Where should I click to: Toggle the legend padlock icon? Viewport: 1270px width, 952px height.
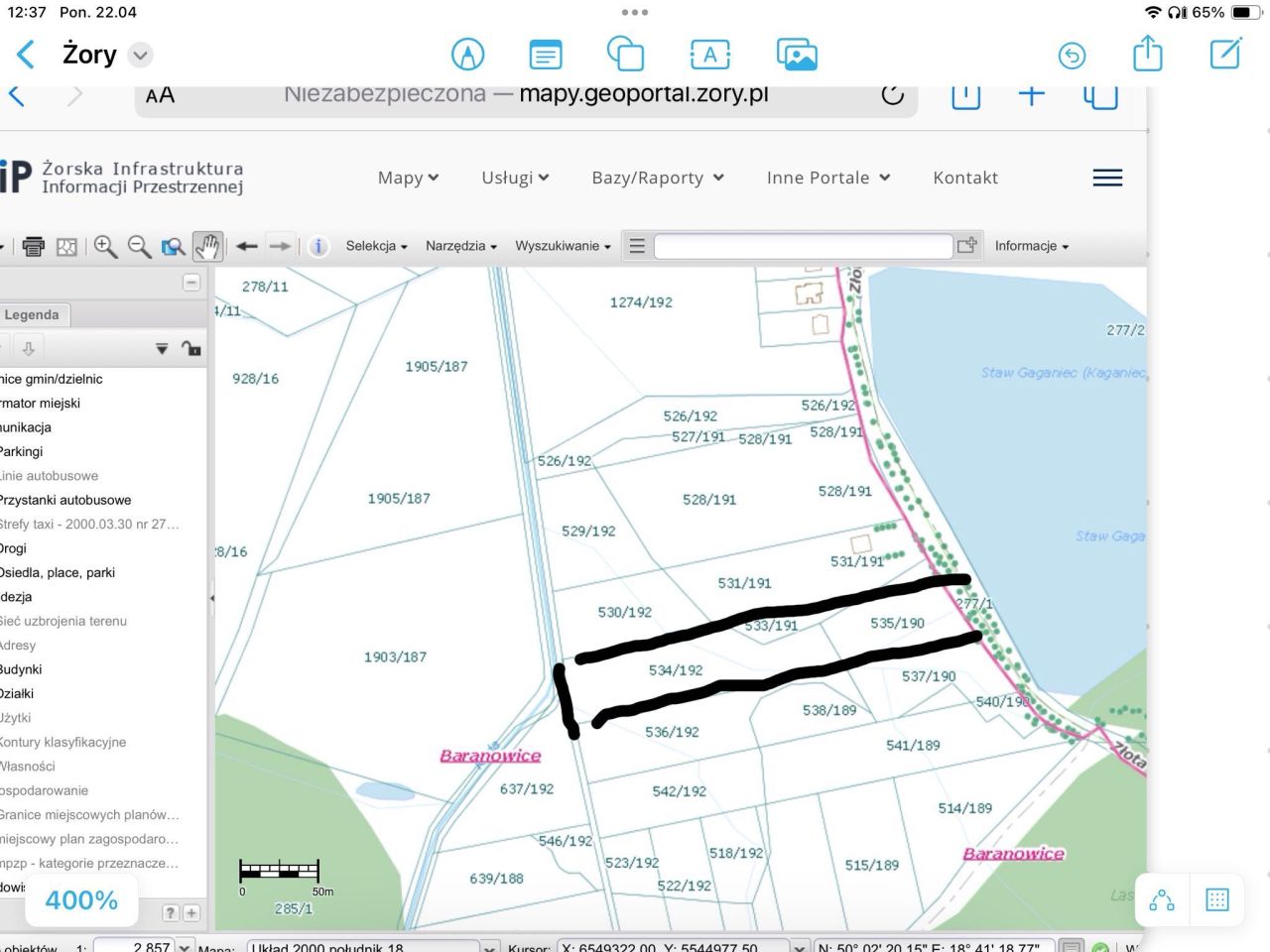(191, 348)
